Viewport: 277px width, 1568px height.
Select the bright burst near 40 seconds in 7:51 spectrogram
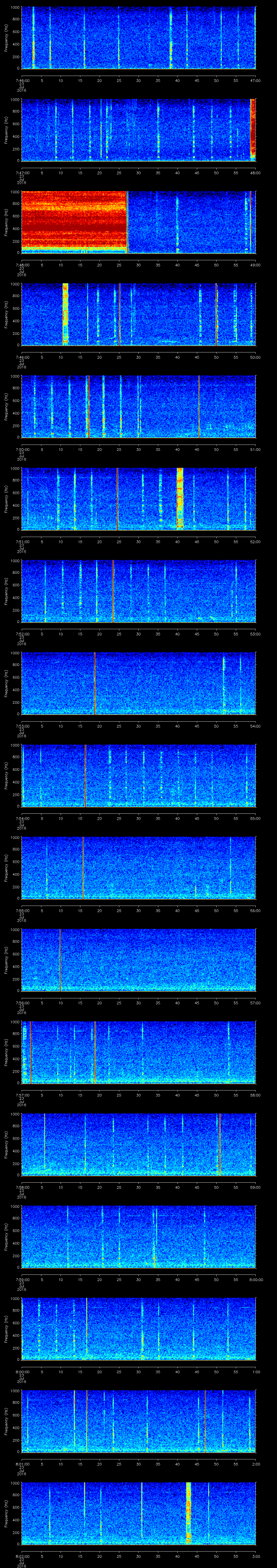[x=180, y=499]
